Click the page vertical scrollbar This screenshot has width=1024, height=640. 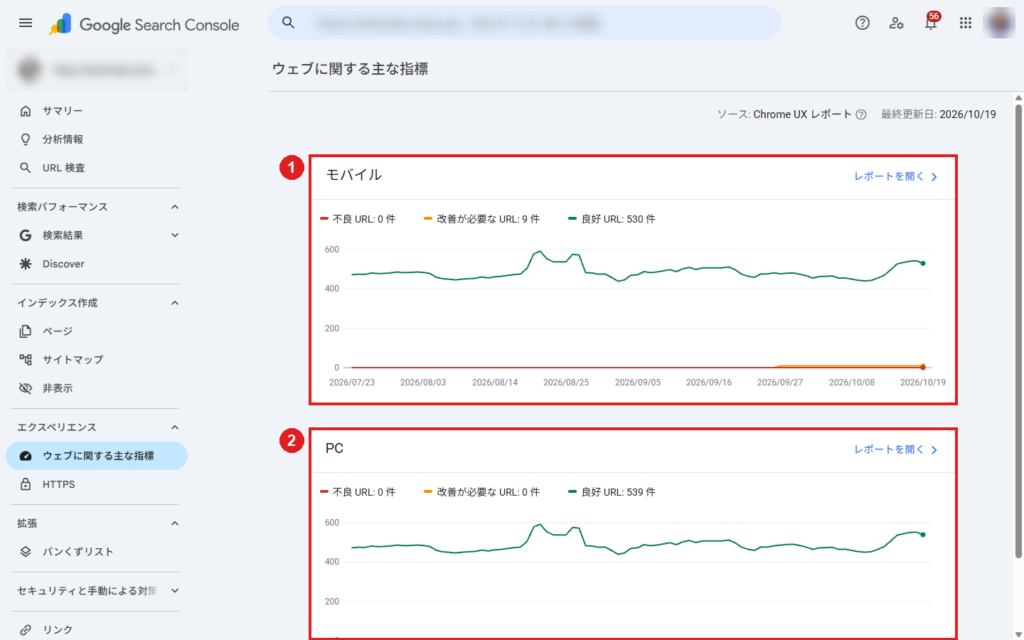point(1018,330)
